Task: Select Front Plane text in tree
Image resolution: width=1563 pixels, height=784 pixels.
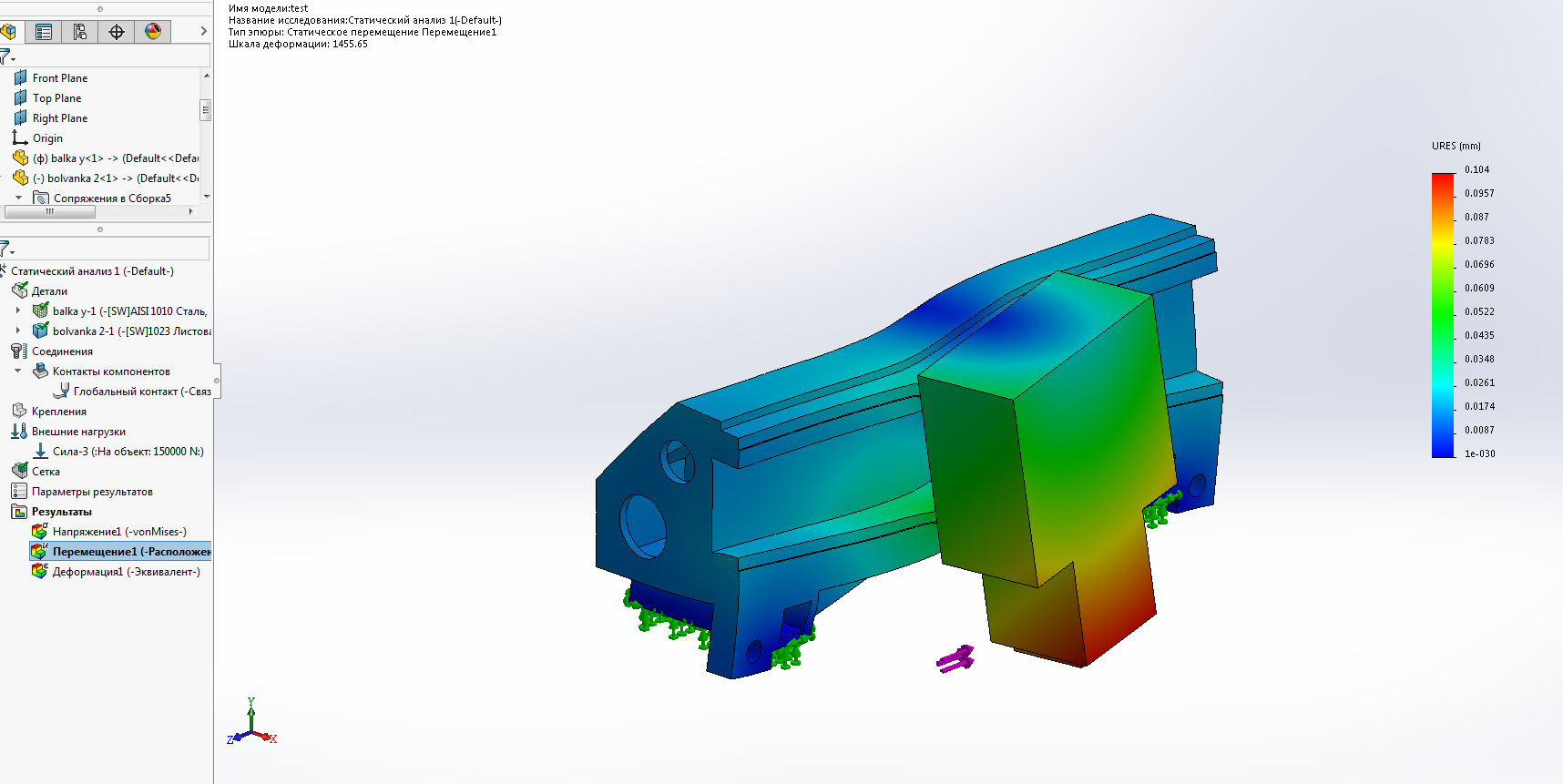Action: (60, 78)
